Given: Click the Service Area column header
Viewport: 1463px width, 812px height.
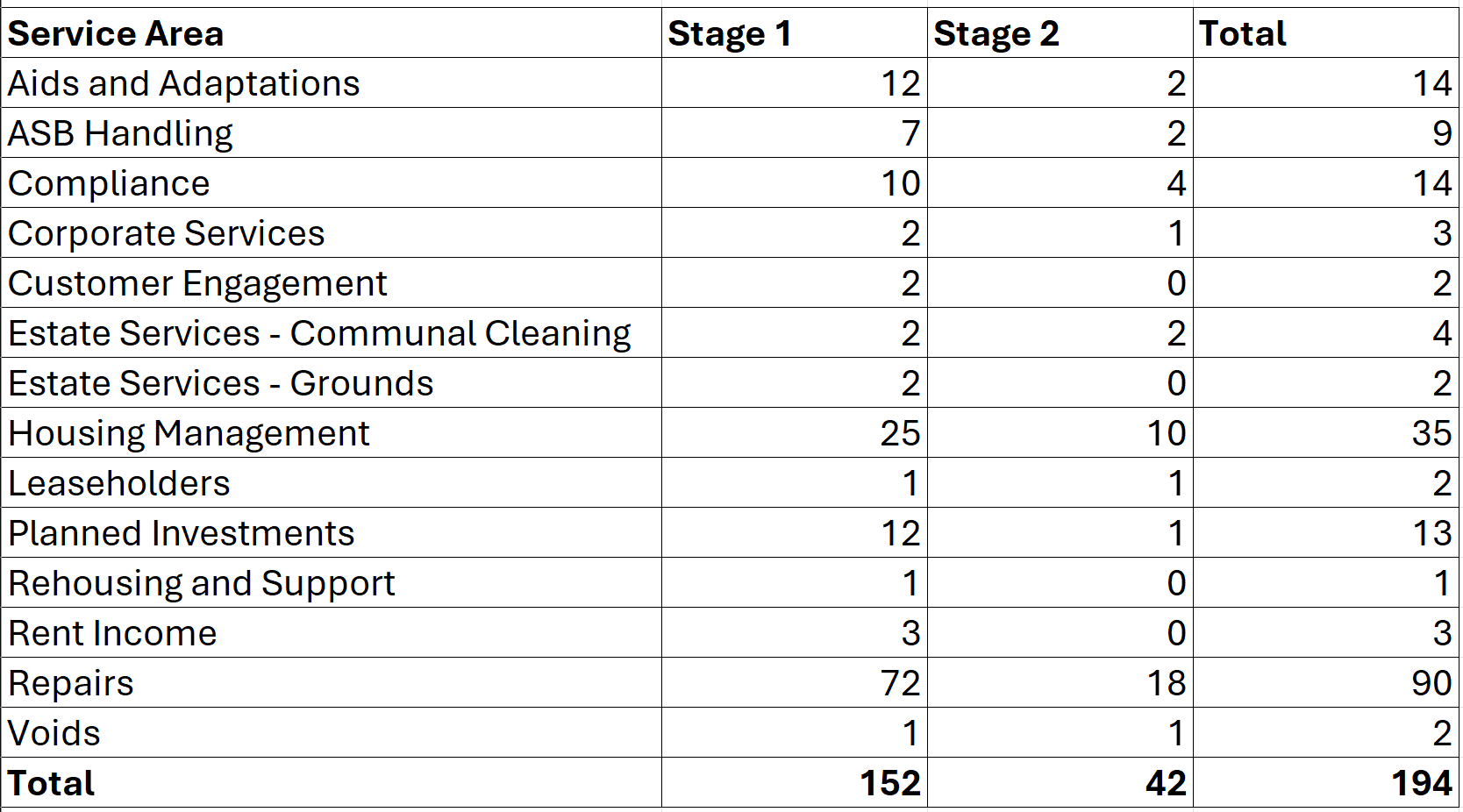Looking at the screenshot, I should (x=116, y=34).
